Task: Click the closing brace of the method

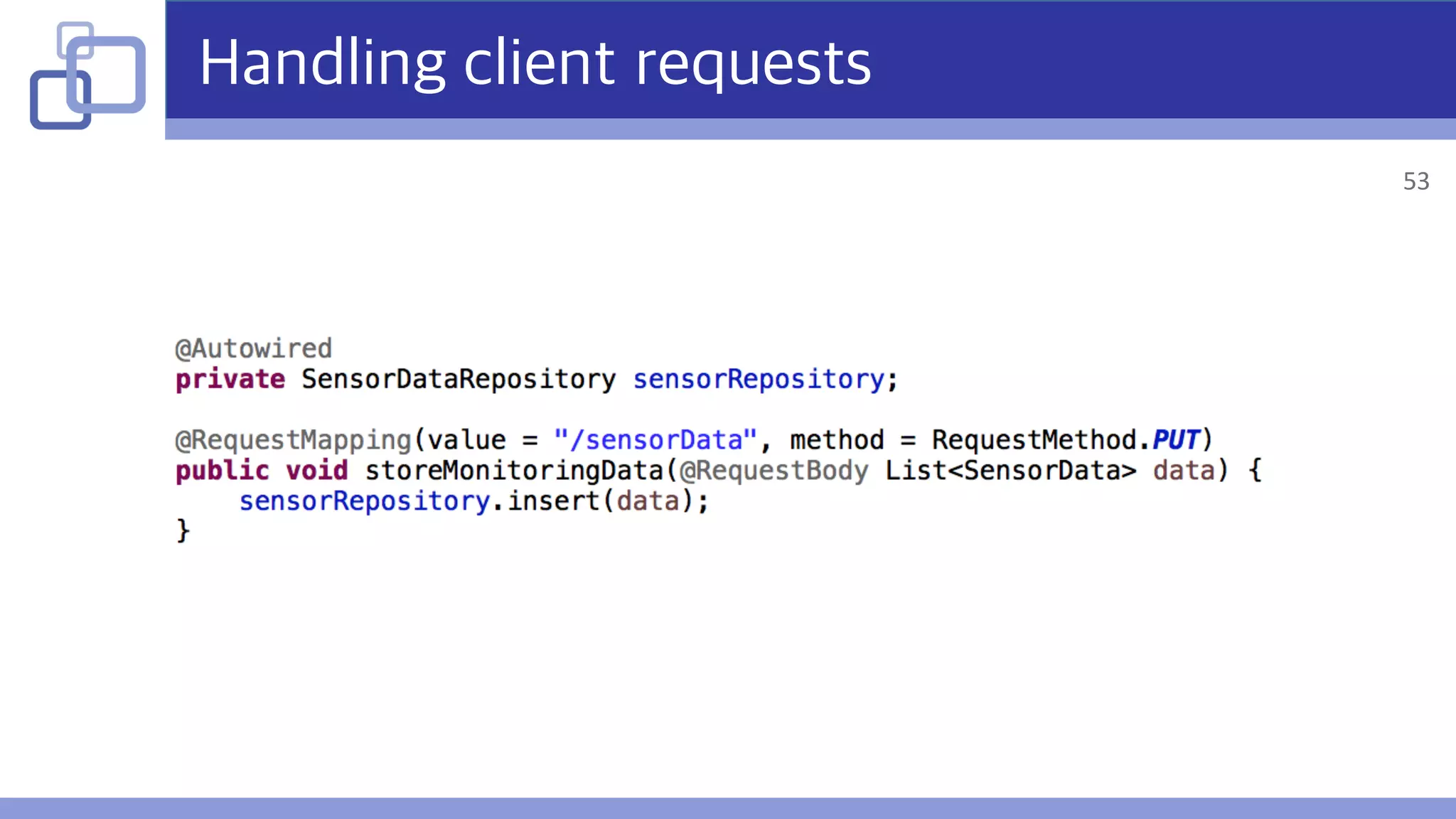Action: coord(183,531)
